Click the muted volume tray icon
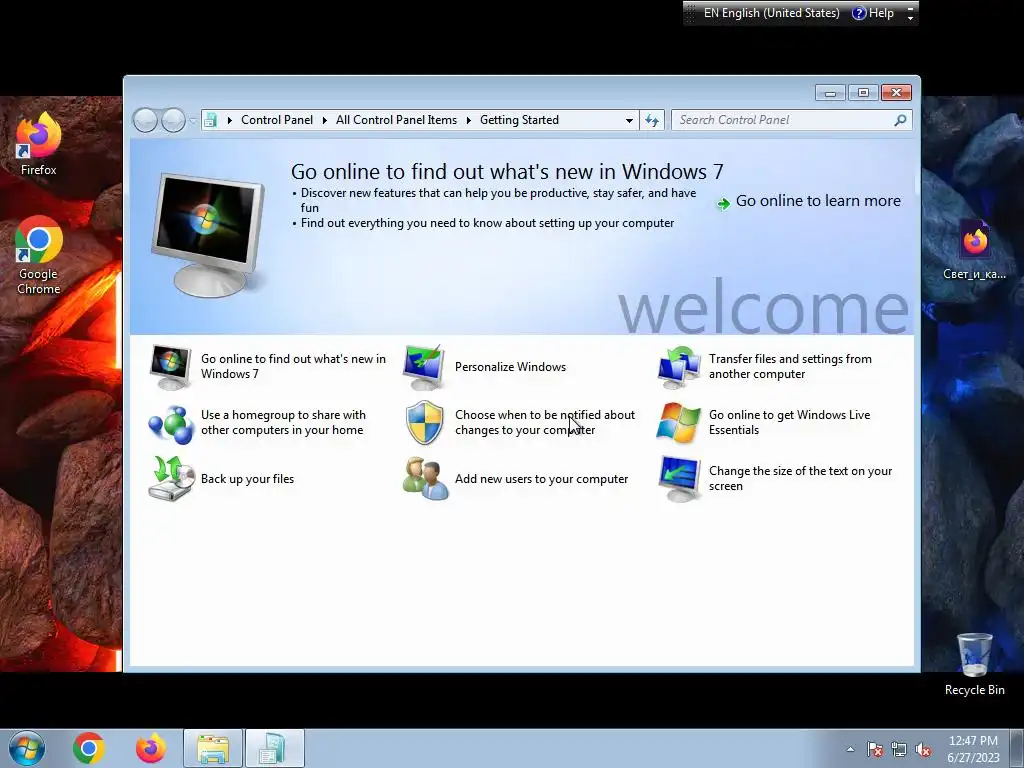Screen dimensions: 1024x768 tap(923, 750)
